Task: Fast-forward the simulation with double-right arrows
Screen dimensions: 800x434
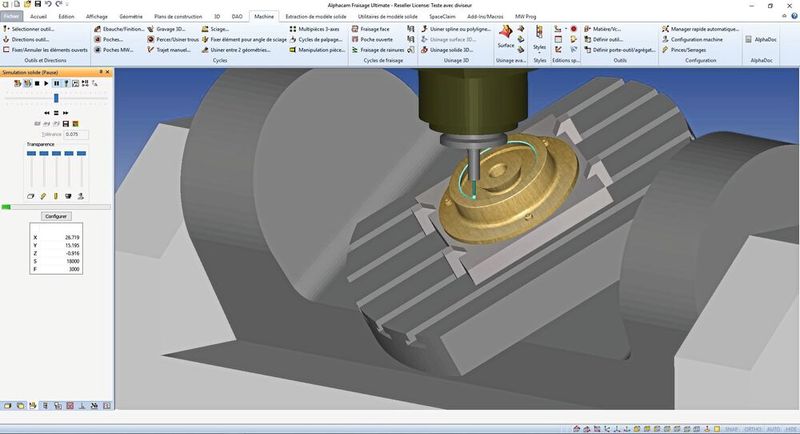Action: [x=65, y=113]
